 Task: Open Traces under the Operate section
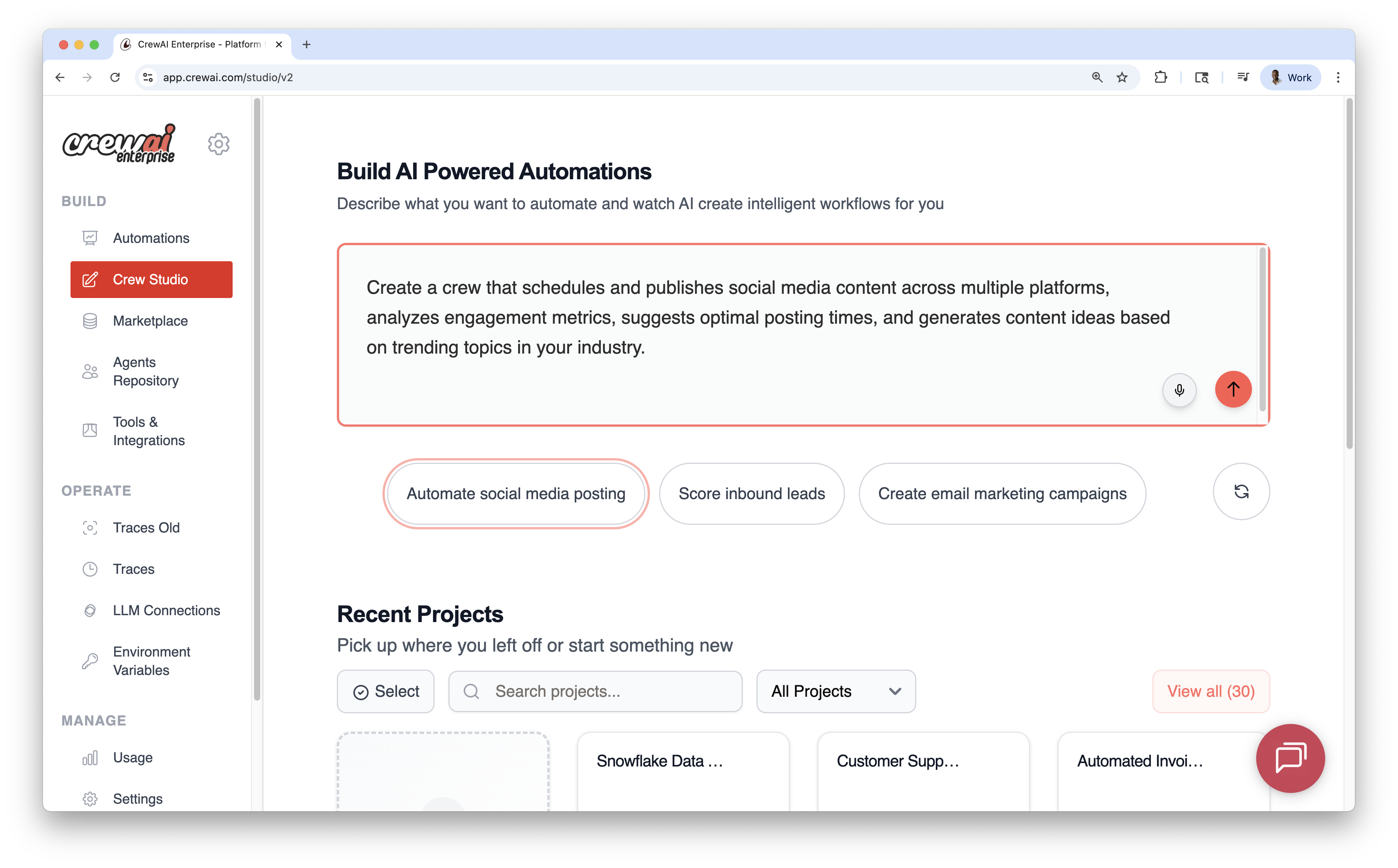click(x=133, y=569)
